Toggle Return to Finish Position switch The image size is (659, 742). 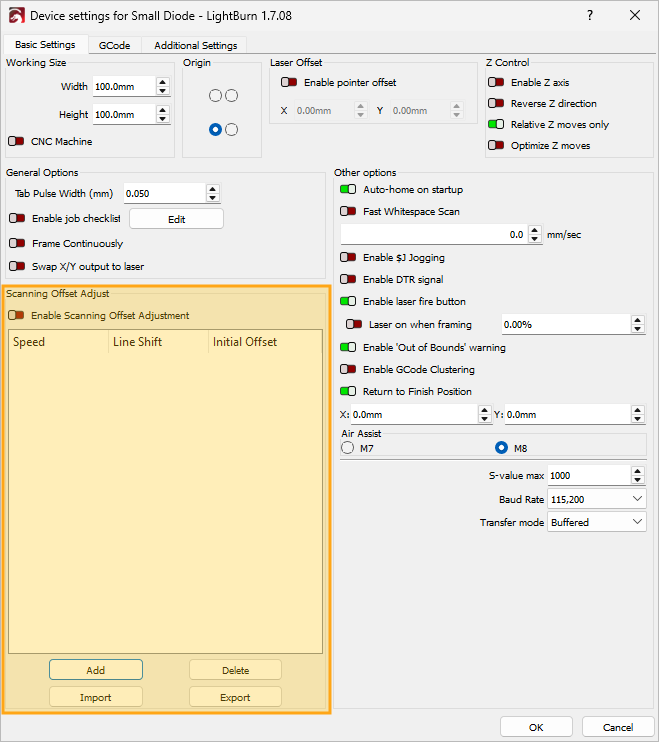point(348,391)
